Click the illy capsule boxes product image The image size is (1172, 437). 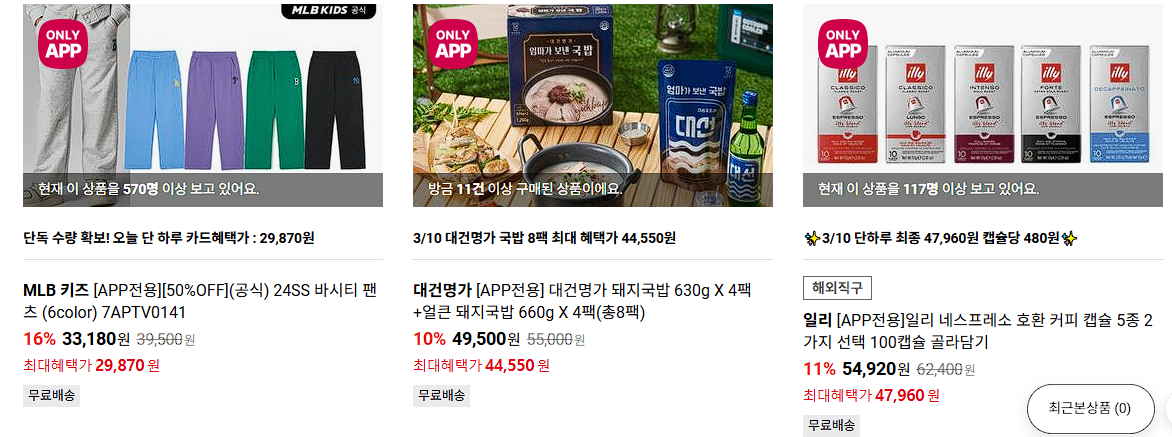983,105
